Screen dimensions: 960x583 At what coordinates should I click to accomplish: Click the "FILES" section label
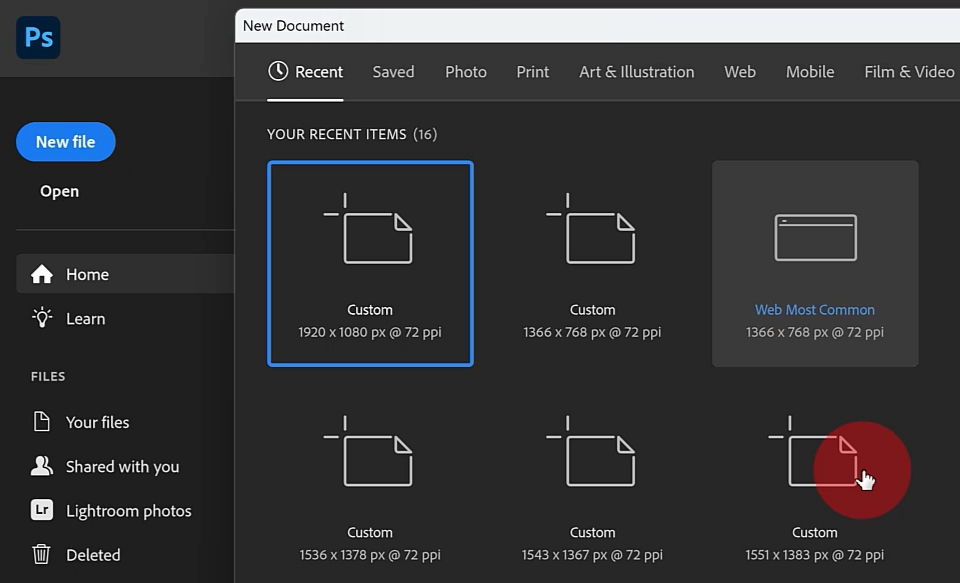pyautogui.click(x=48, y=376)
